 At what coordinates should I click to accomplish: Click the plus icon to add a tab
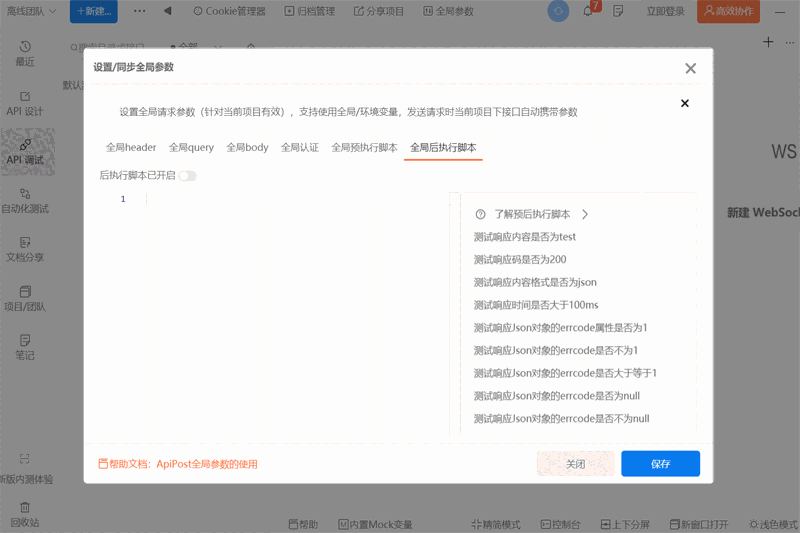tap(768, 42)
